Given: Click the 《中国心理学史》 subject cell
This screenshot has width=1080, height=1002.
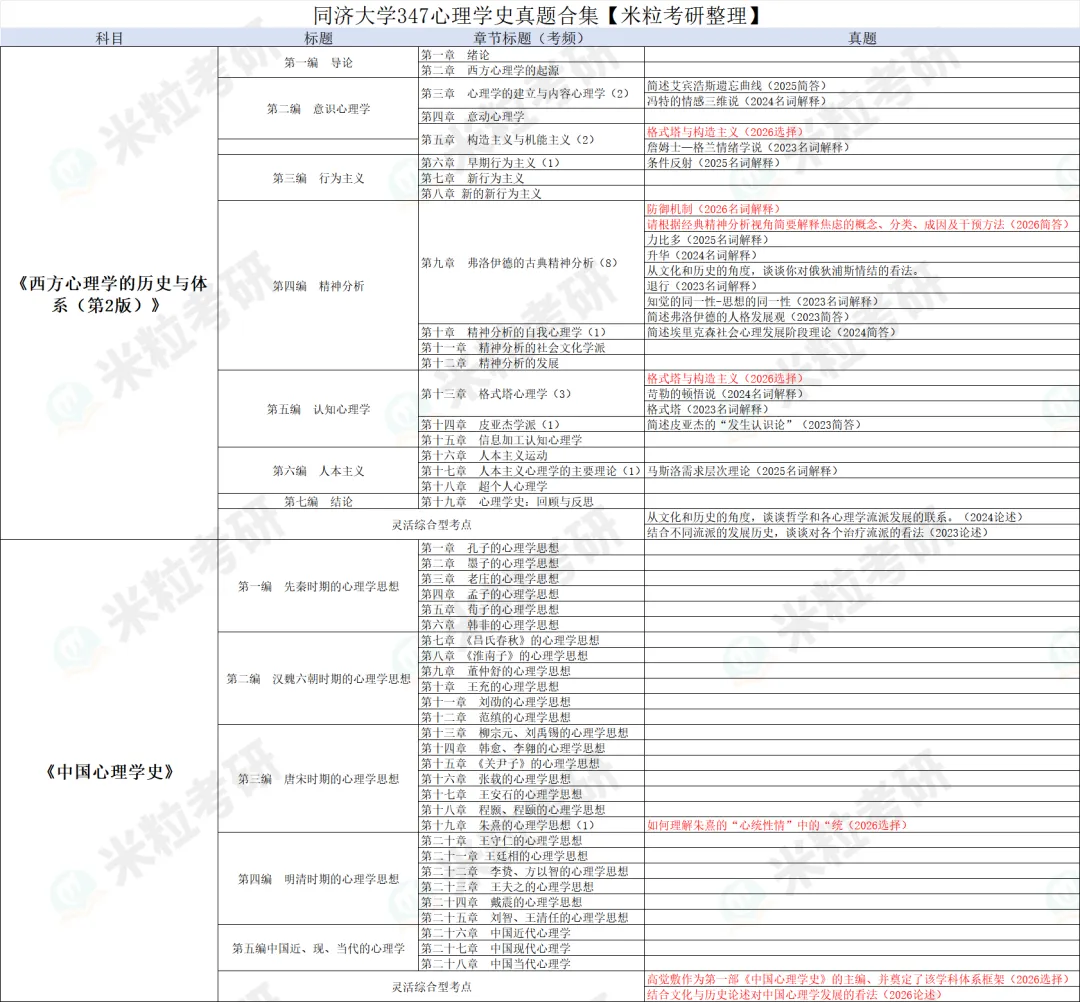Looking at the screenshot, I should [109, 771].
